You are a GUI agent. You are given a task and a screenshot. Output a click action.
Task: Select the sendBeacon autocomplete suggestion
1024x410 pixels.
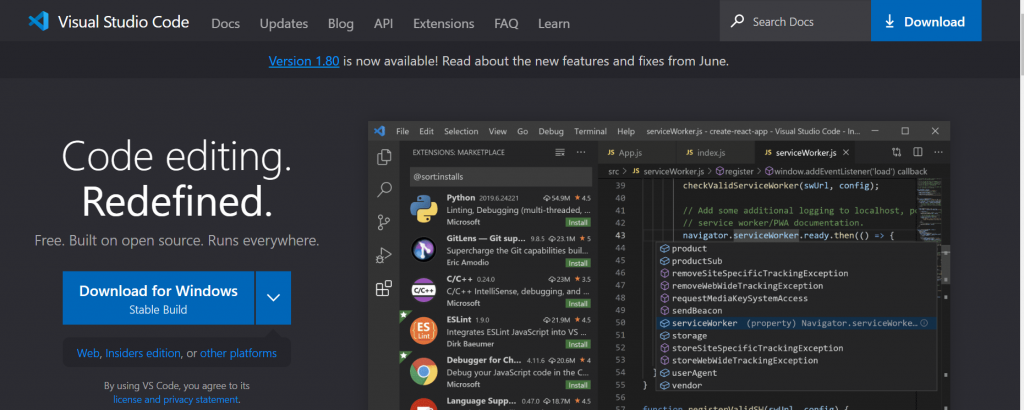pyautogui.click(x=796, y=311)
